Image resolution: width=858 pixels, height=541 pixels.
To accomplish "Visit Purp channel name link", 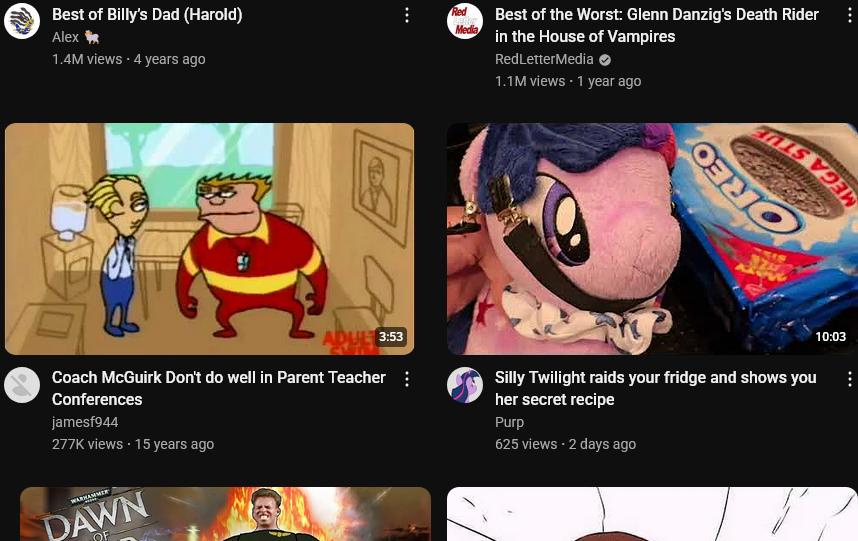I will coord(509,422).
